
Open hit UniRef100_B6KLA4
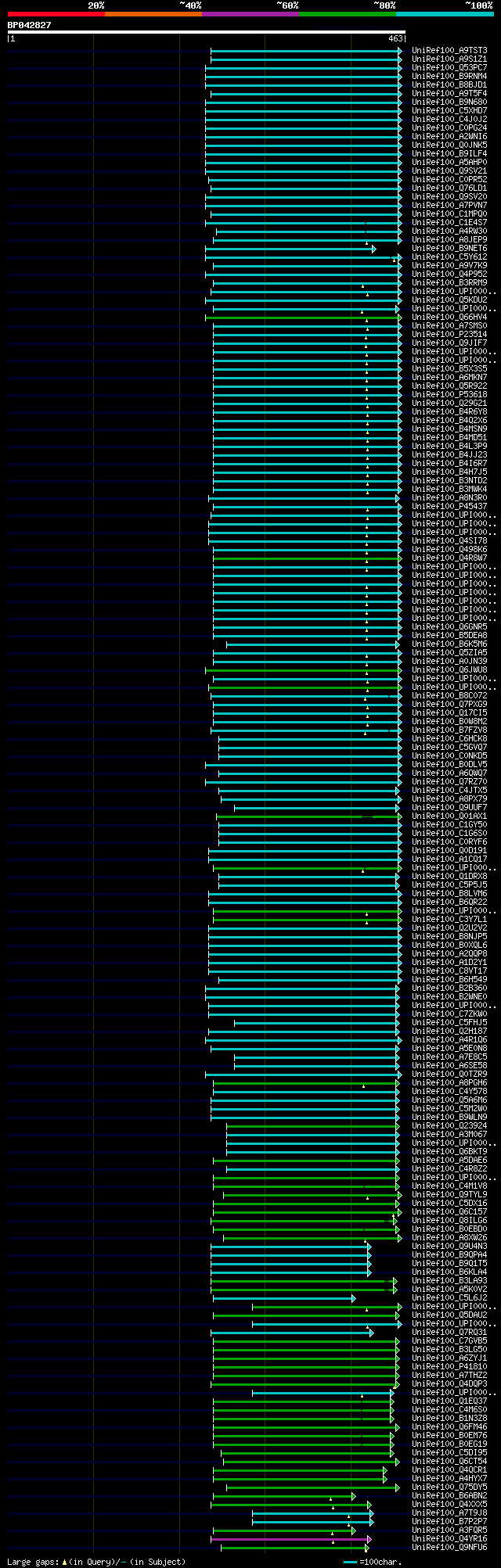(449, 1272)
